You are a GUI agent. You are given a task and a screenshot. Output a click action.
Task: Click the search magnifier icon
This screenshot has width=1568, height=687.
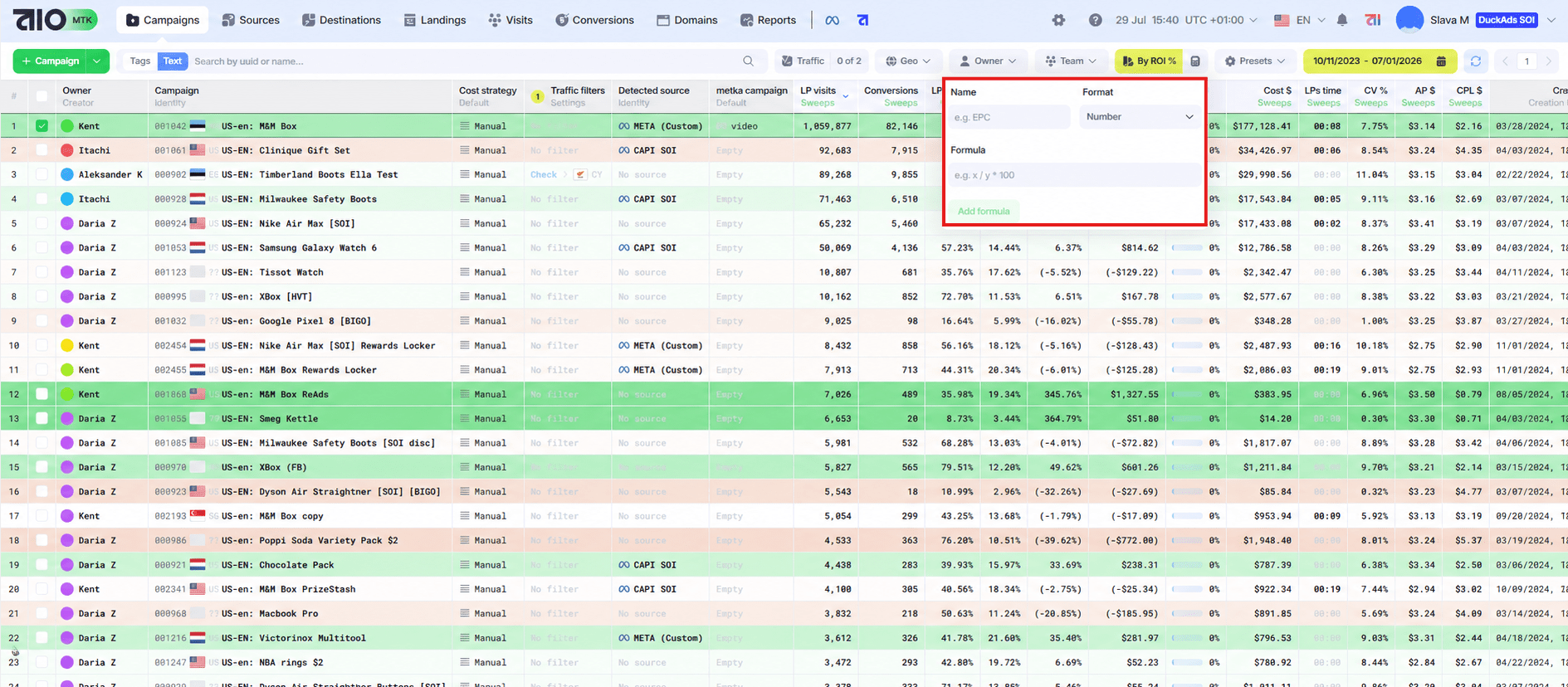click(749, 61)
